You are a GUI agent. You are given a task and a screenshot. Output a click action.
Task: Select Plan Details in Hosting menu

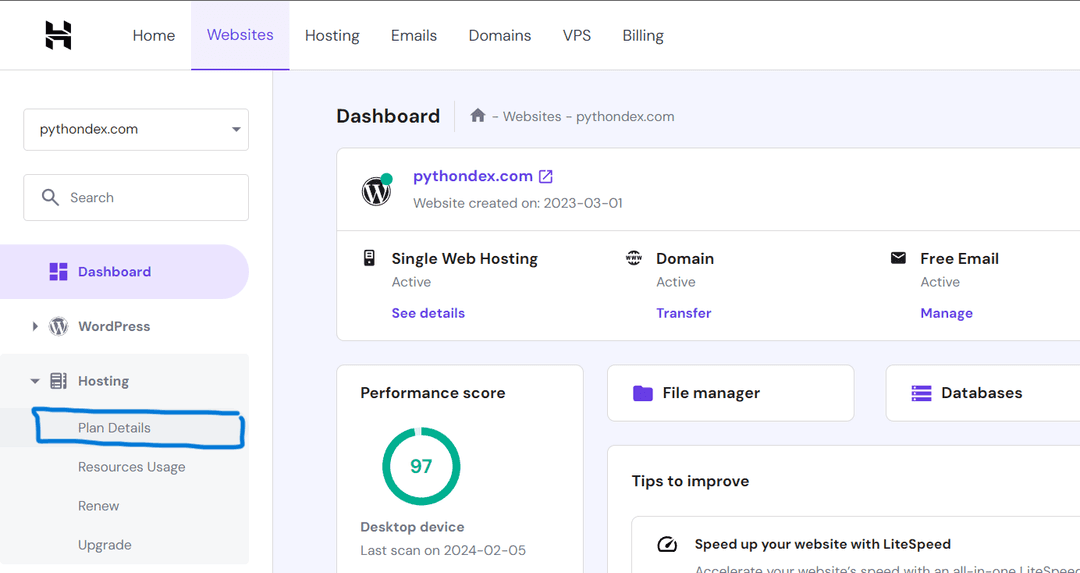[115, 428]
